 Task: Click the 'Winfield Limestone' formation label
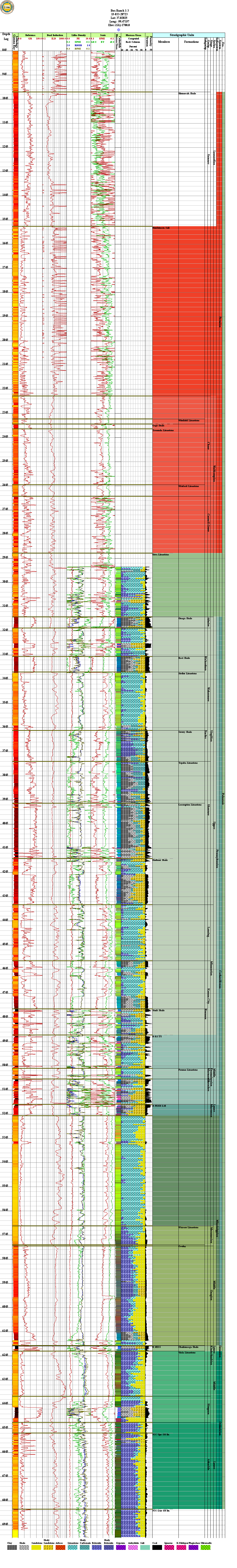[x=189, y=421]
